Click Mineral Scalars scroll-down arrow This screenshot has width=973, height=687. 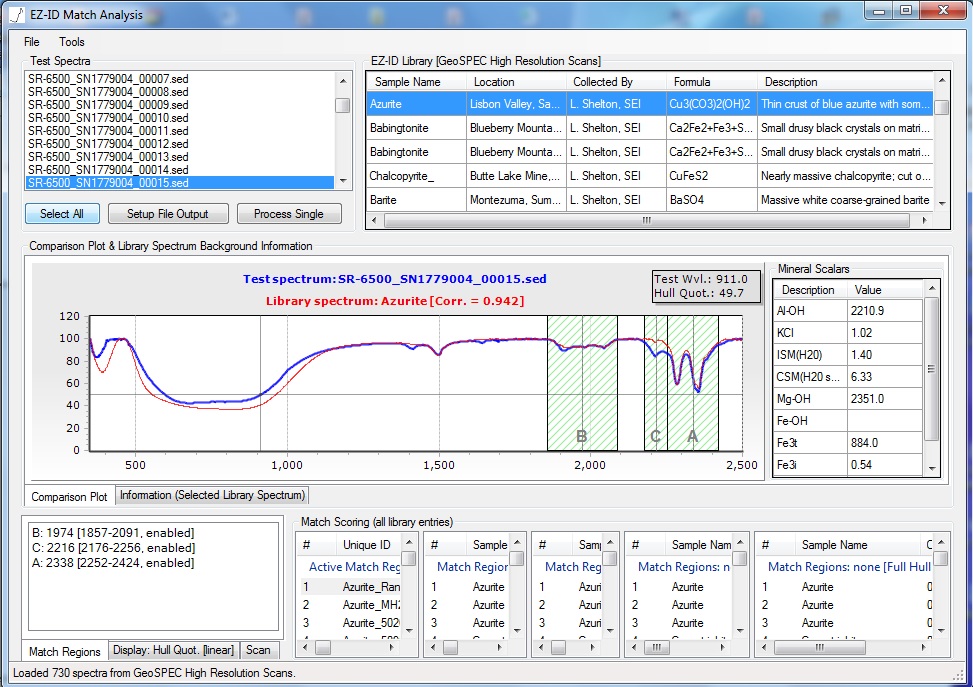932,467
